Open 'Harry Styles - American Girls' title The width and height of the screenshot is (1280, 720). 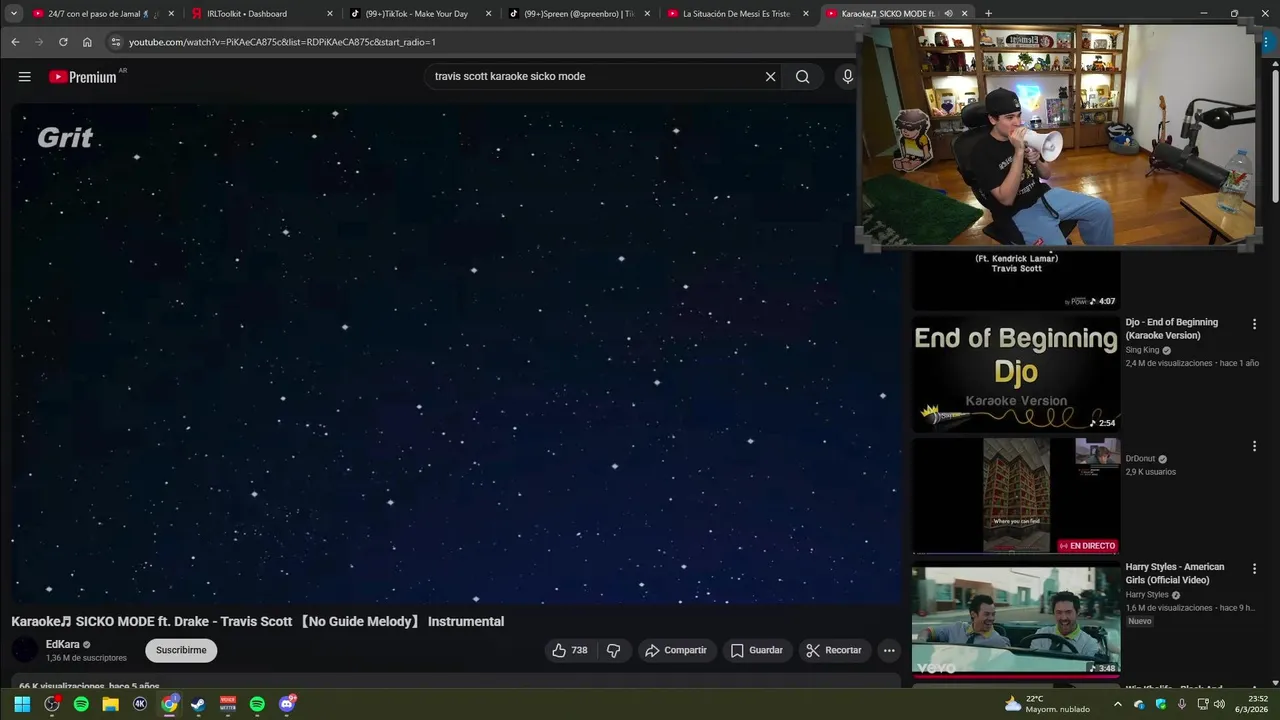(x=1175, y=573)
